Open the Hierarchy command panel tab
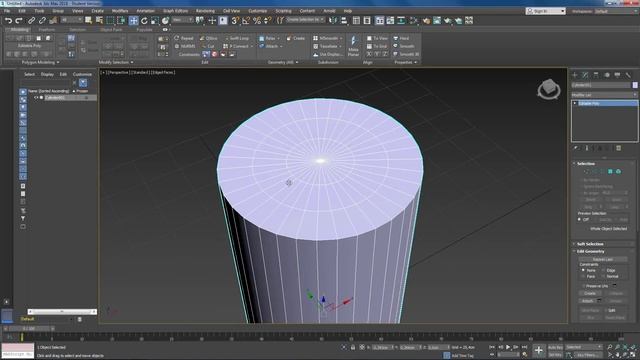This screenshot has width=640, height=360. click(596, 75)
